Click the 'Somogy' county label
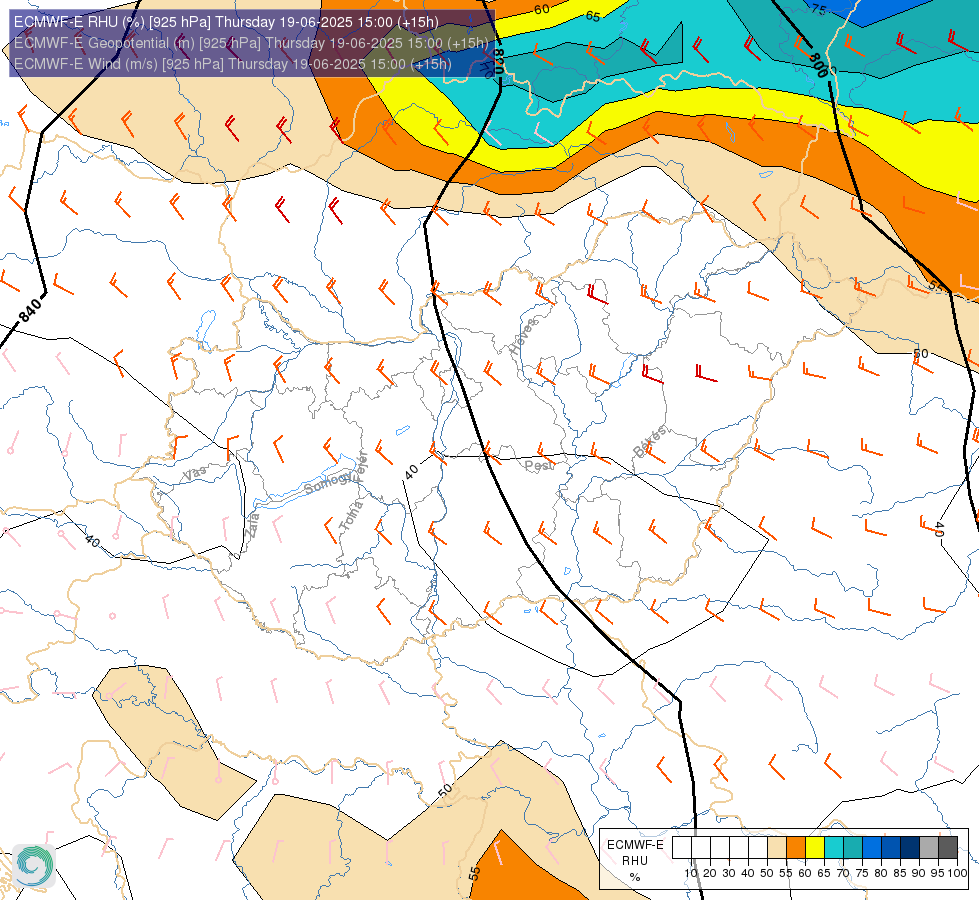Image resolution: width=979 pixels, height=900 pixels. click(x=330, y=482)
